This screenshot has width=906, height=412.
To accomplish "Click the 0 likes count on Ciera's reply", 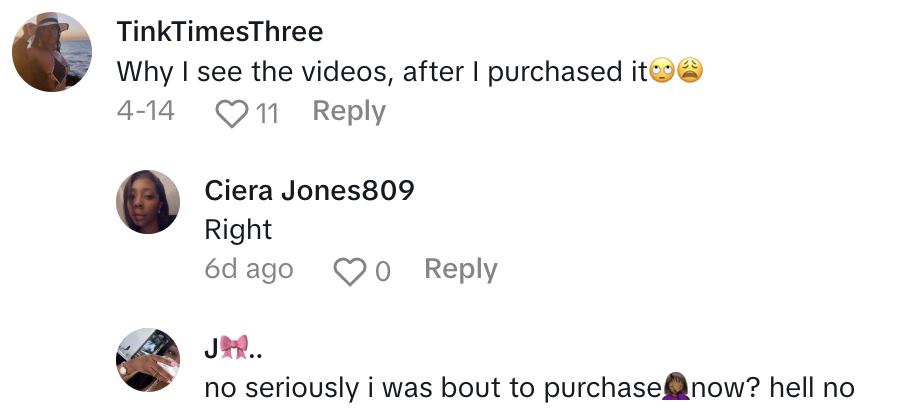I will click(382, 271).
